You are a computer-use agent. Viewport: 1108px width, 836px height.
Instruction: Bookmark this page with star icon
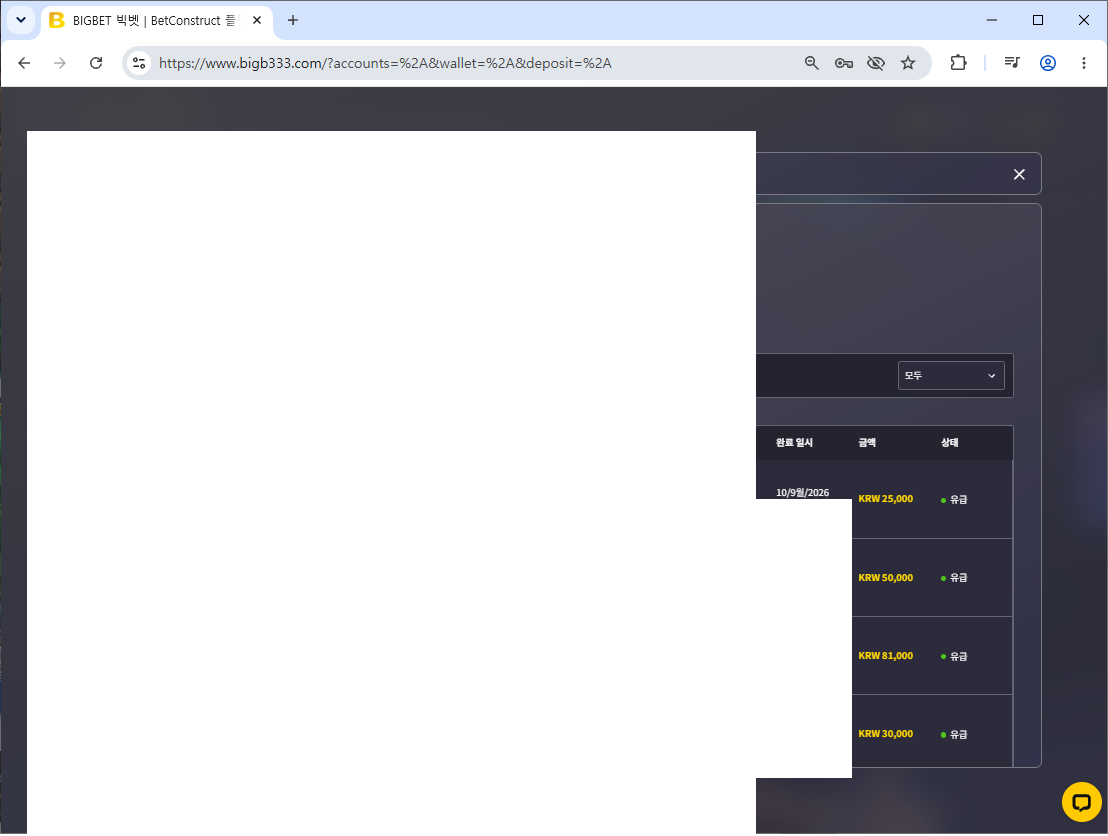coord(908,63)
